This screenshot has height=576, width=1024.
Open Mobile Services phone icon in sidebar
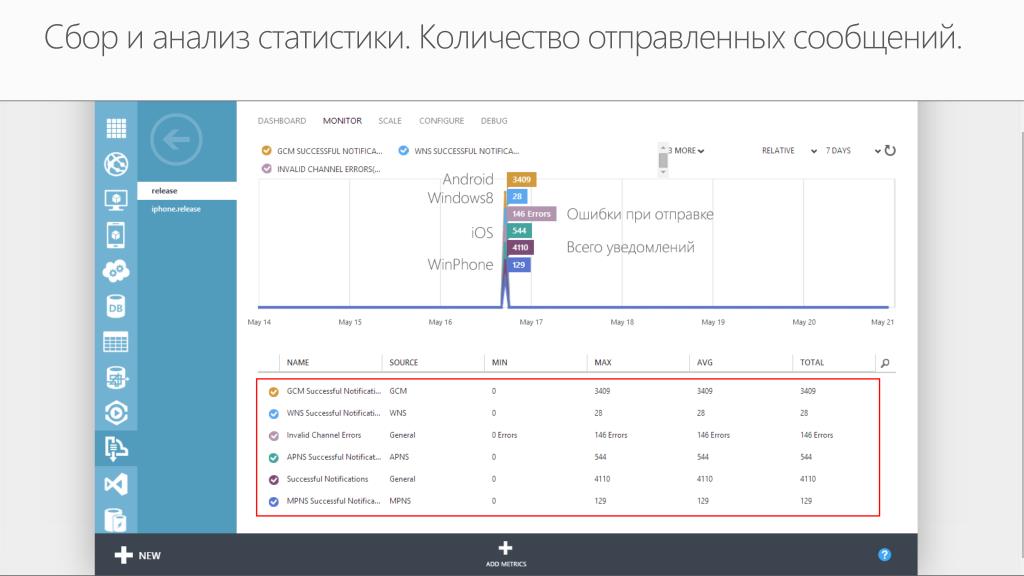coord(116,235)
